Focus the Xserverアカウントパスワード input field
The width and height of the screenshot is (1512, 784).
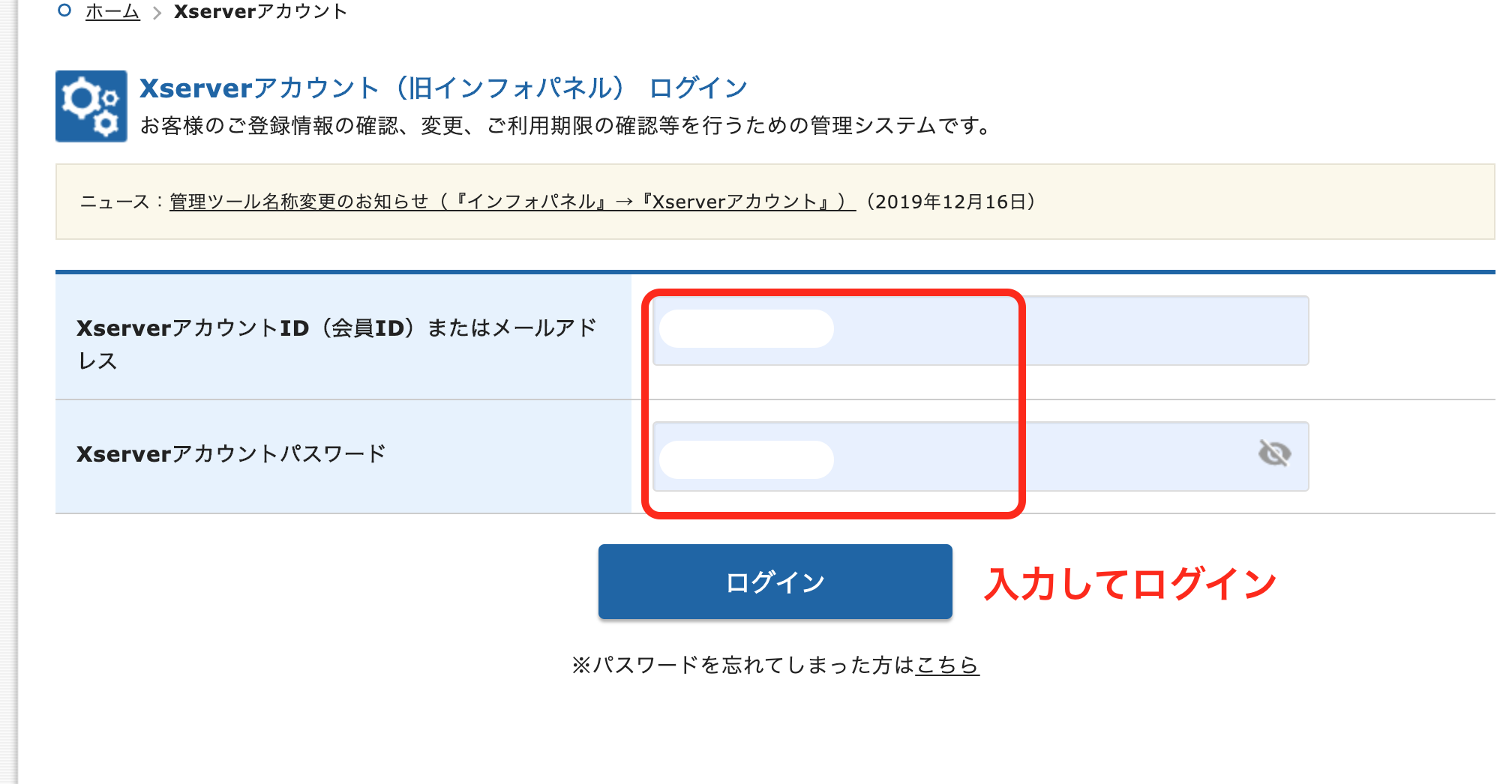coord(980,456)
